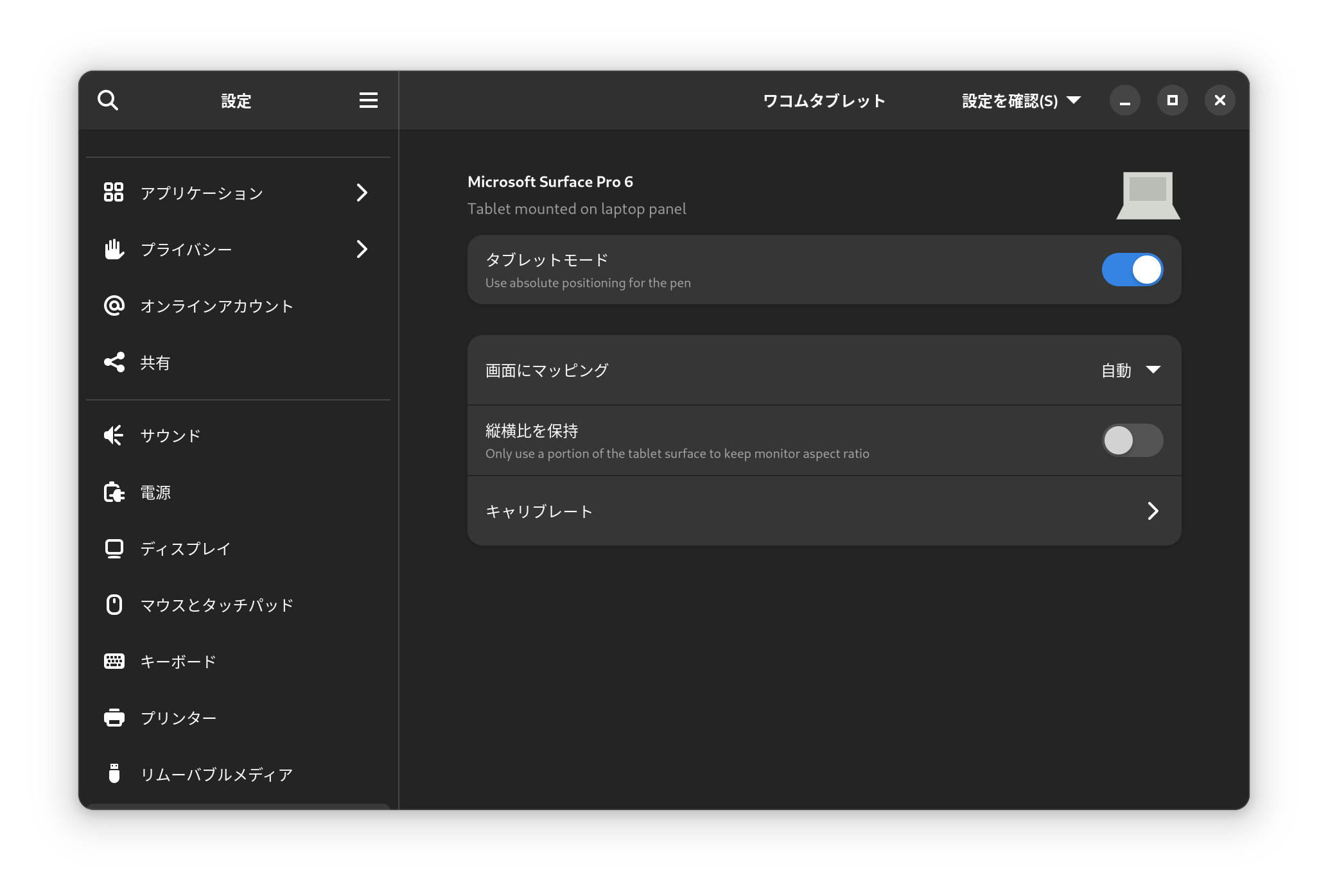1328x896 pixels.
Task: Open キーボード settings
Action: click(178, 662)
